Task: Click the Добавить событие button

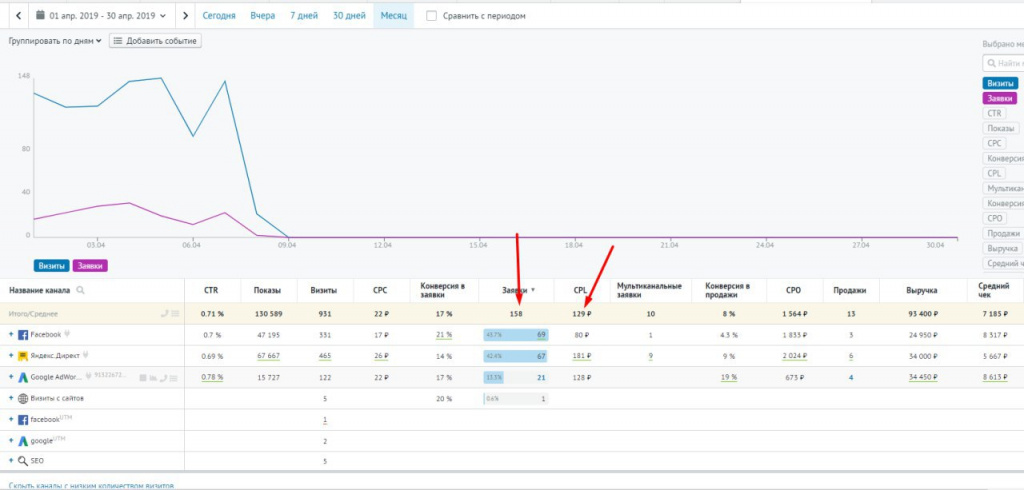Action: click(155, 41)
